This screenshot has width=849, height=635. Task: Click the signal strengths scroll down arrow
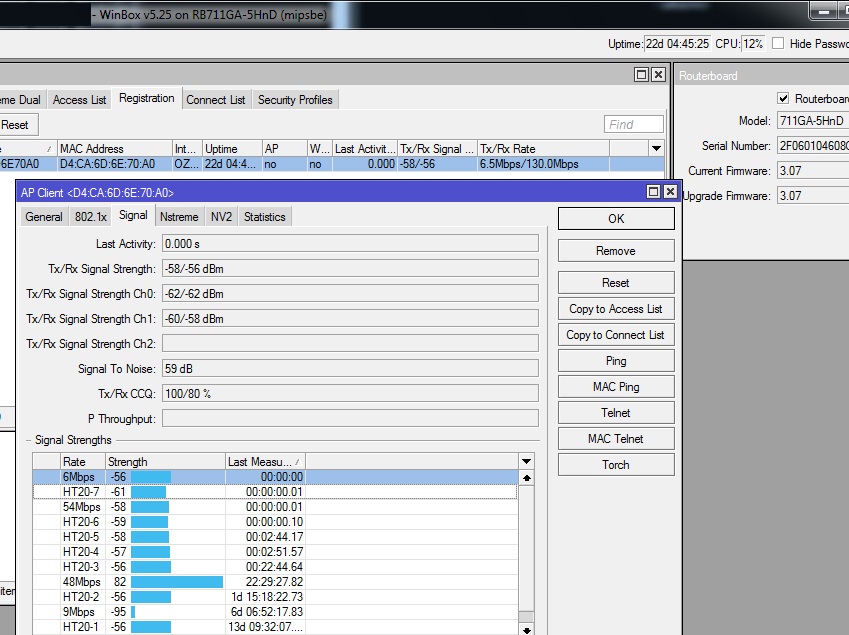(x=526, y=630)
